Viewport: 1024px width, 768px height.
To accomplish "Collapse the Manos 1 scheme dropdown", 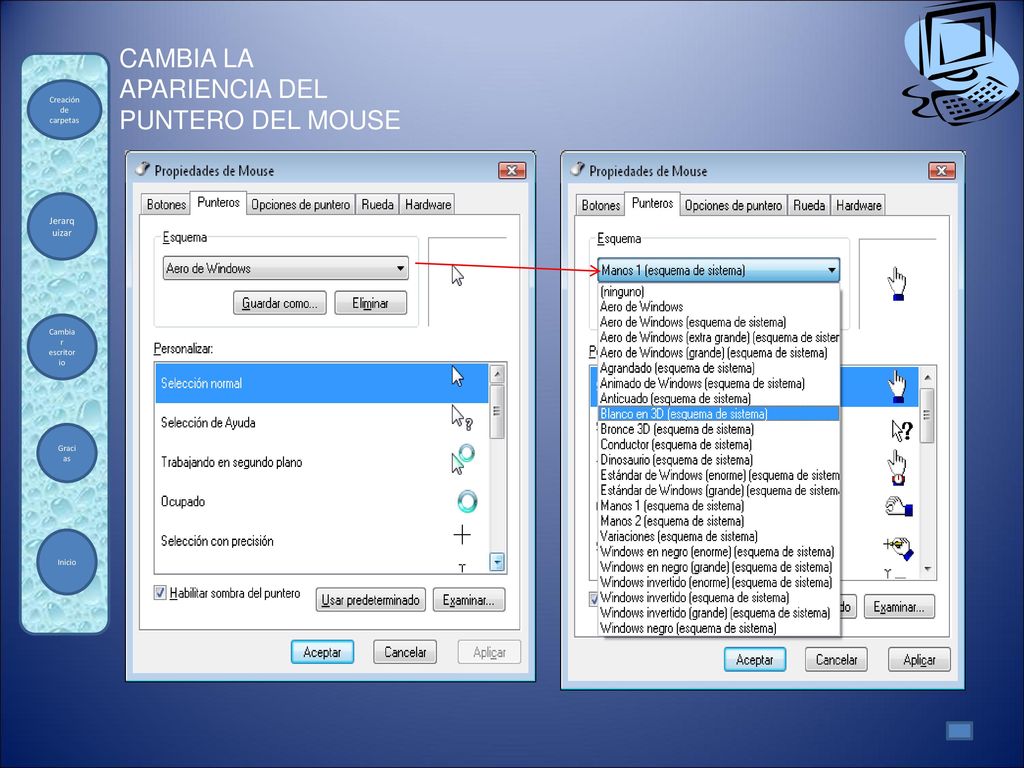I will (x=718, y=270).
